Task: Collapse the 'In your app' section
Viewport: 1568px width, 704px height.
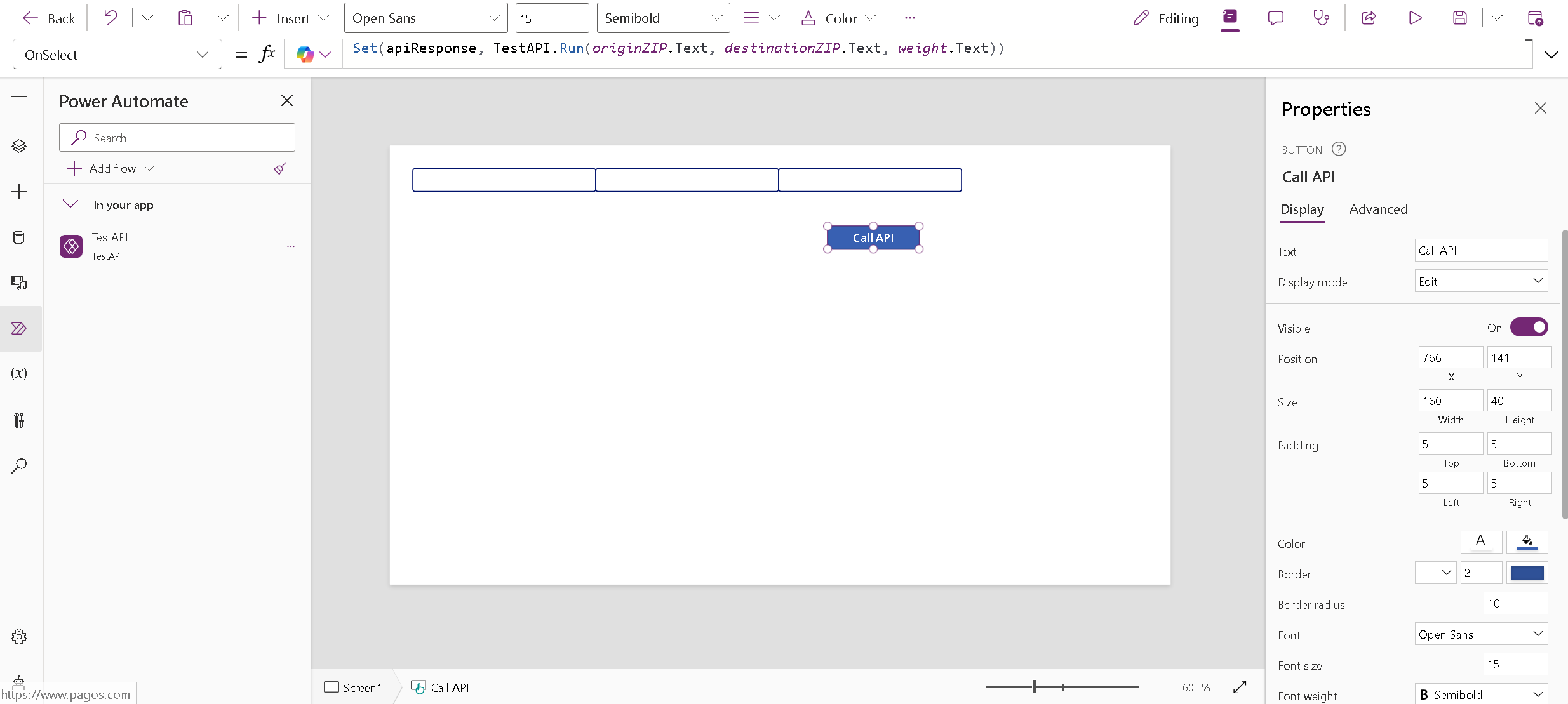Action: (70, 204)
